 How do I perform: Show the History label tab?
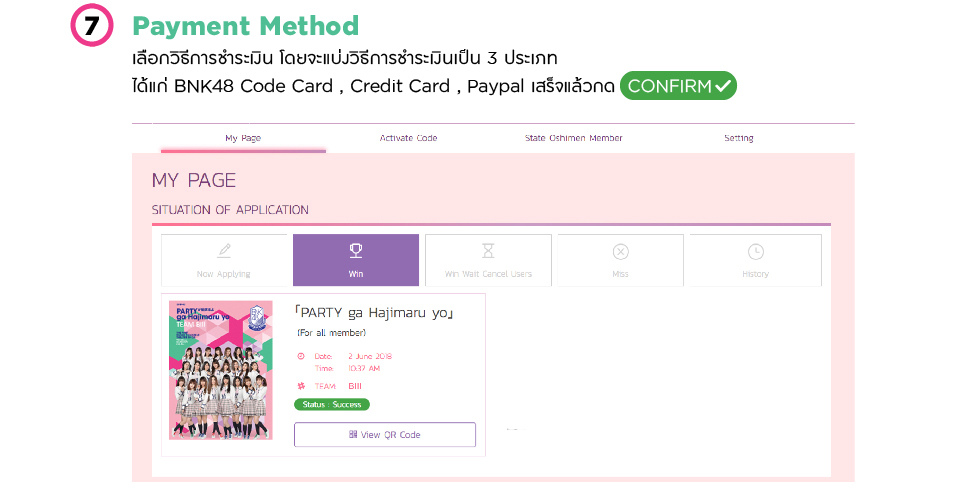pyautogui.click(x=755, y=274)
